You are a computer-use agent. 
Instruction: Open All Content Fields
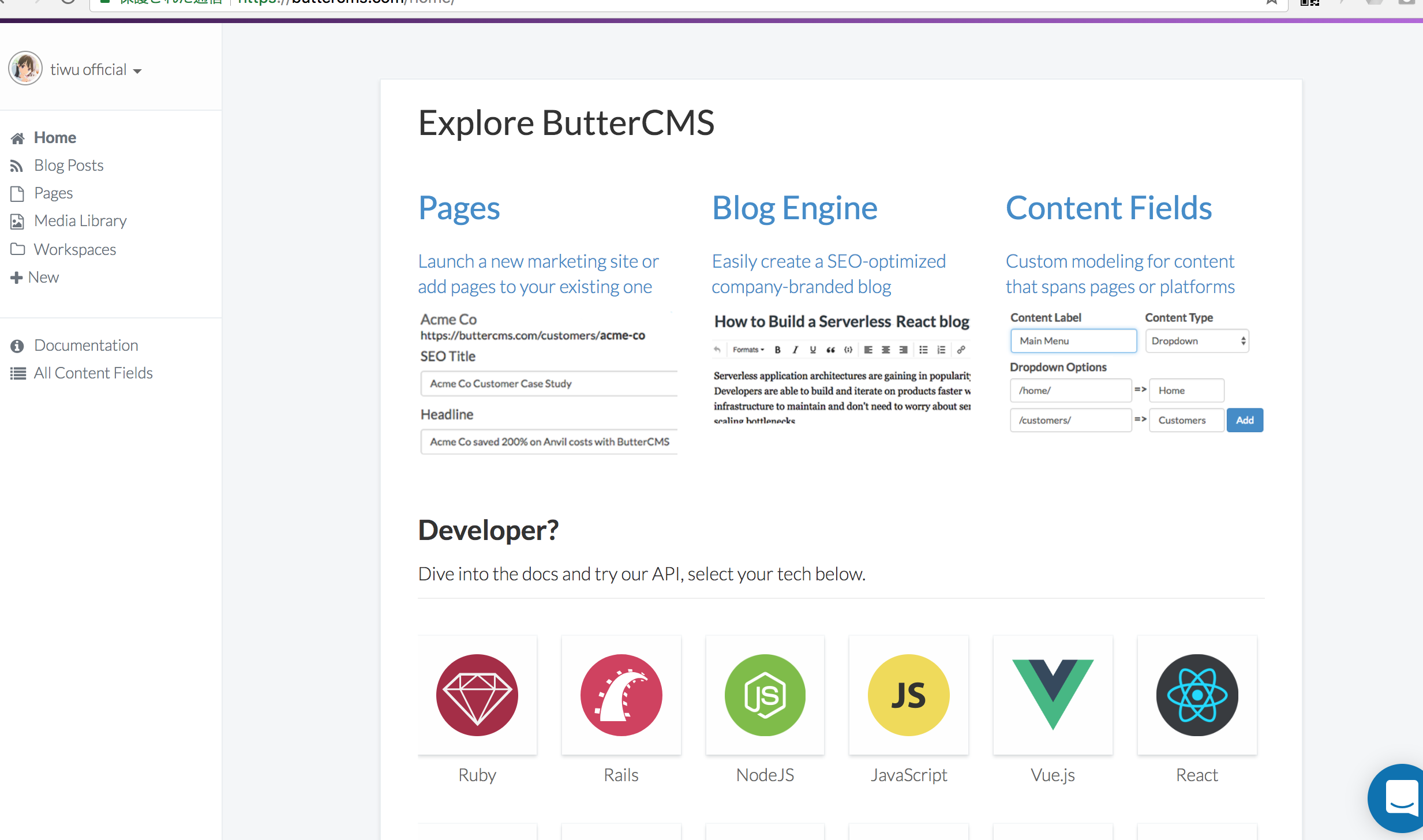click(93, 373)
